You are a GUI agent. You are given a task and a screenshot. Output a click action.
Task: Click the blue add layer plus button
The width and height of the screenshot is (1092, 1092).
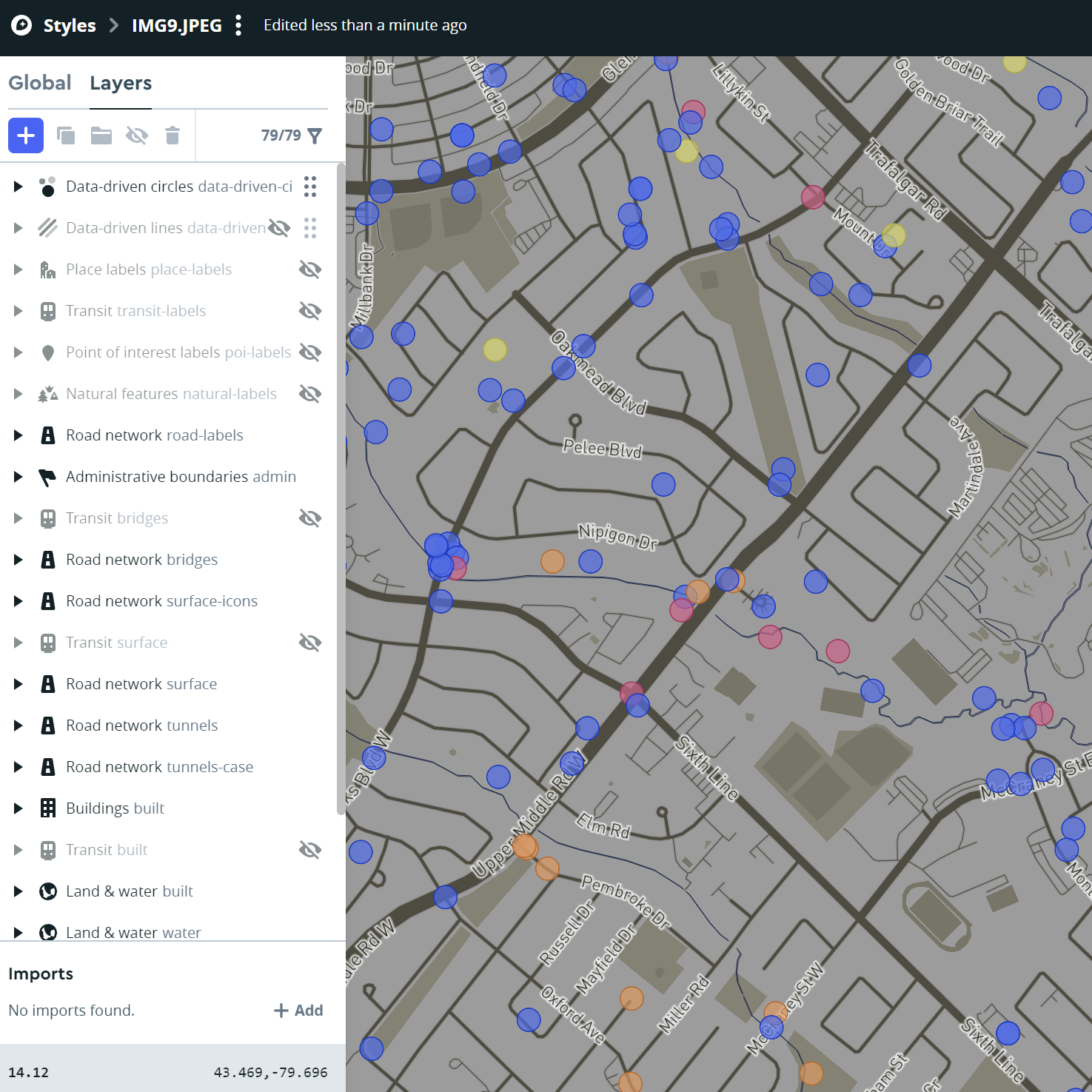tap(26, 135)
